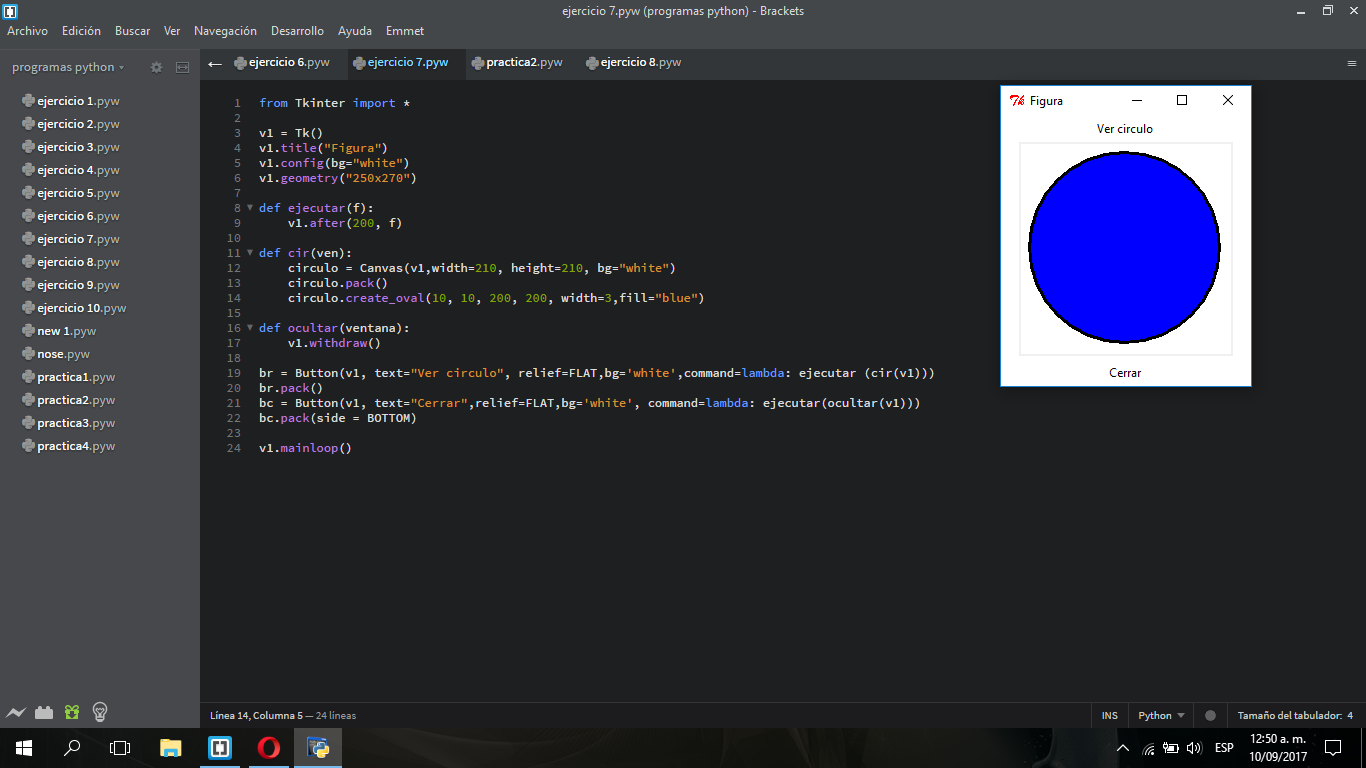Collapse the cir function code fold triangle
The image size is (1366, 768).
(249, 252)
